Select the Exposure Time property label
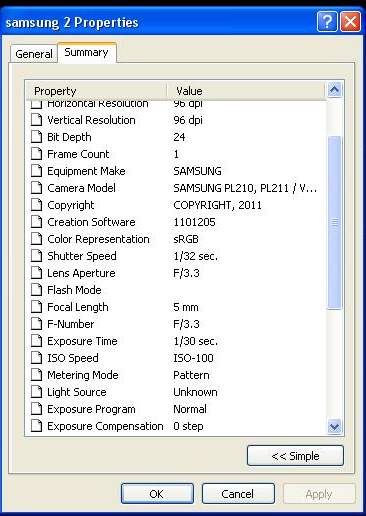 pos(82,341)
